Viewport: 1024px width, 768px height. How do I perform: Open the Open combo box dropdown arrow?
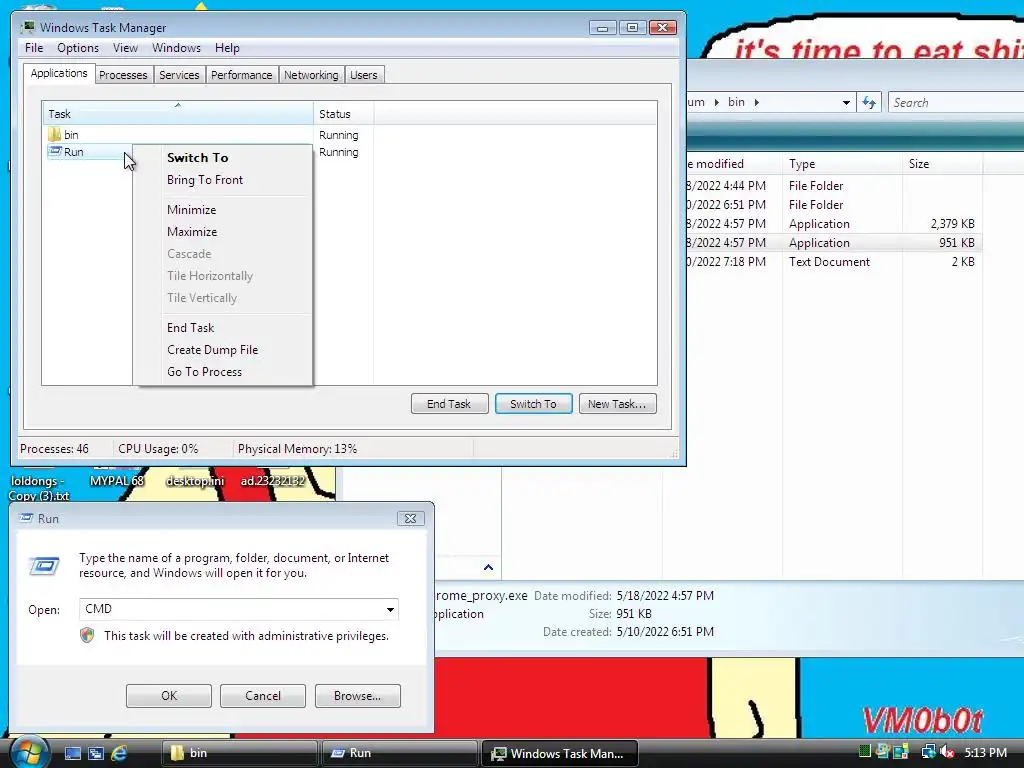(x=390, y=609)
